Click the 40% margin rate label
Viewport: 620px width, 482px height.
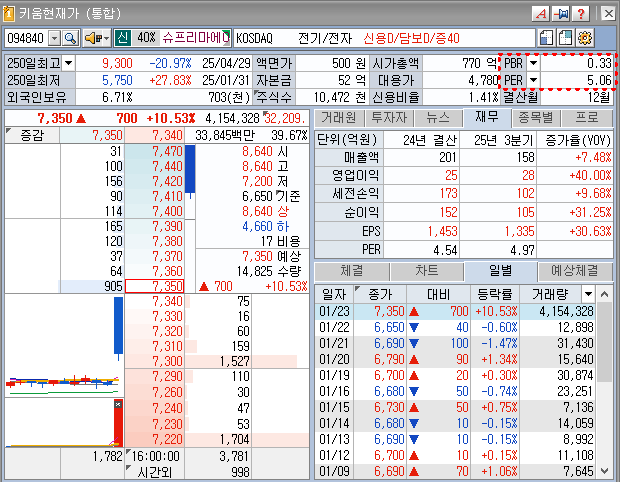(146, 38)
